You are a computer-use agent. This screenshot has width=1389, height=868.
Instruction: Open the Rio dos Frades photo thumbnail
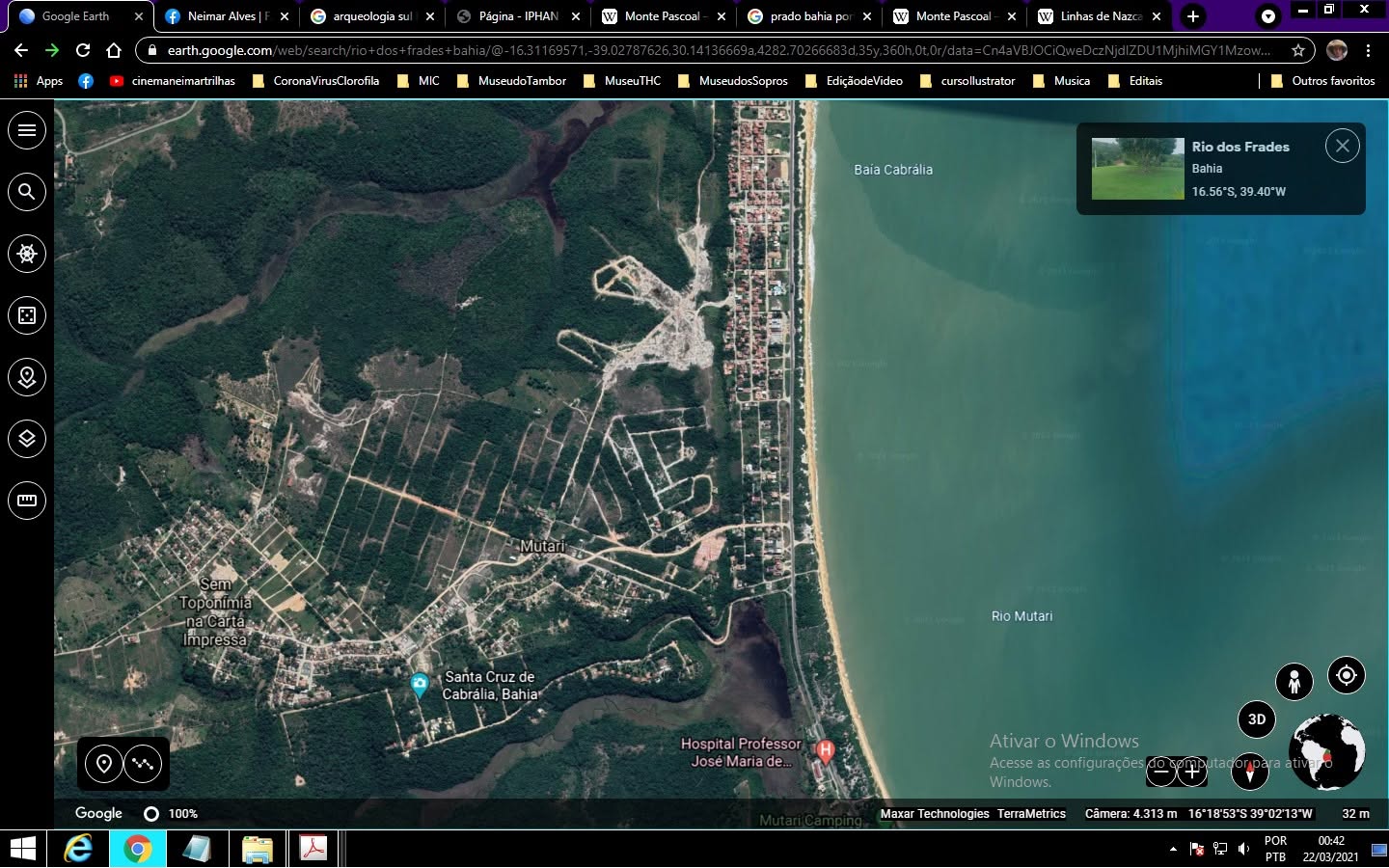pos(1138,169)
